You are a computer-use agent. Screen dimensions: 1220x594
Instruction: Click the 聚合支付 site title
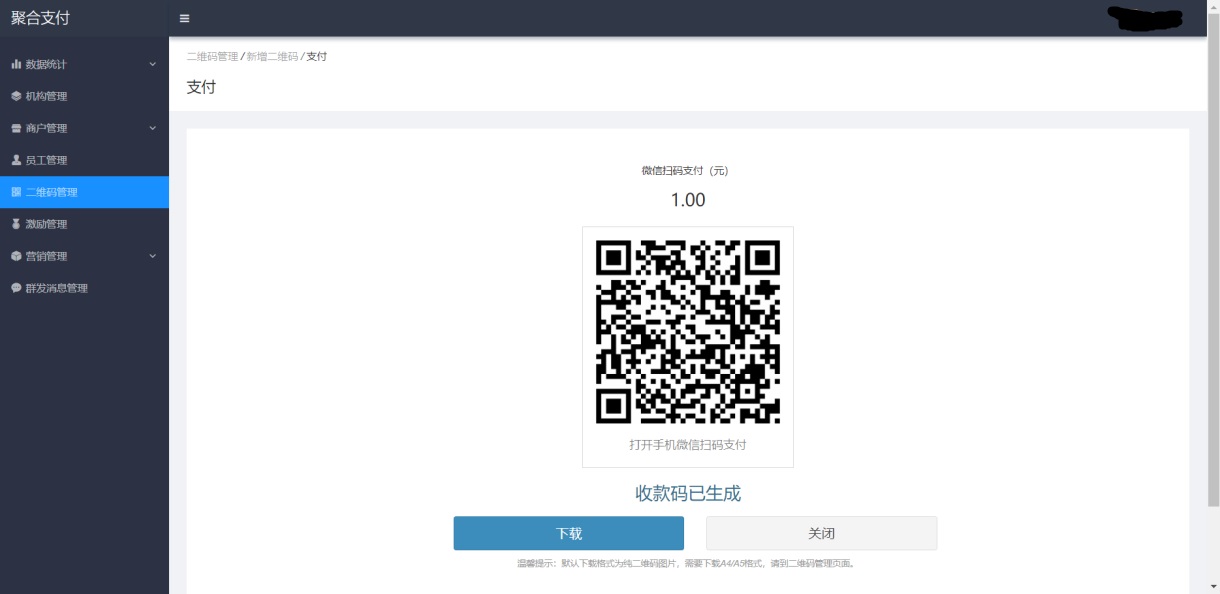click(x=40, y=18)
